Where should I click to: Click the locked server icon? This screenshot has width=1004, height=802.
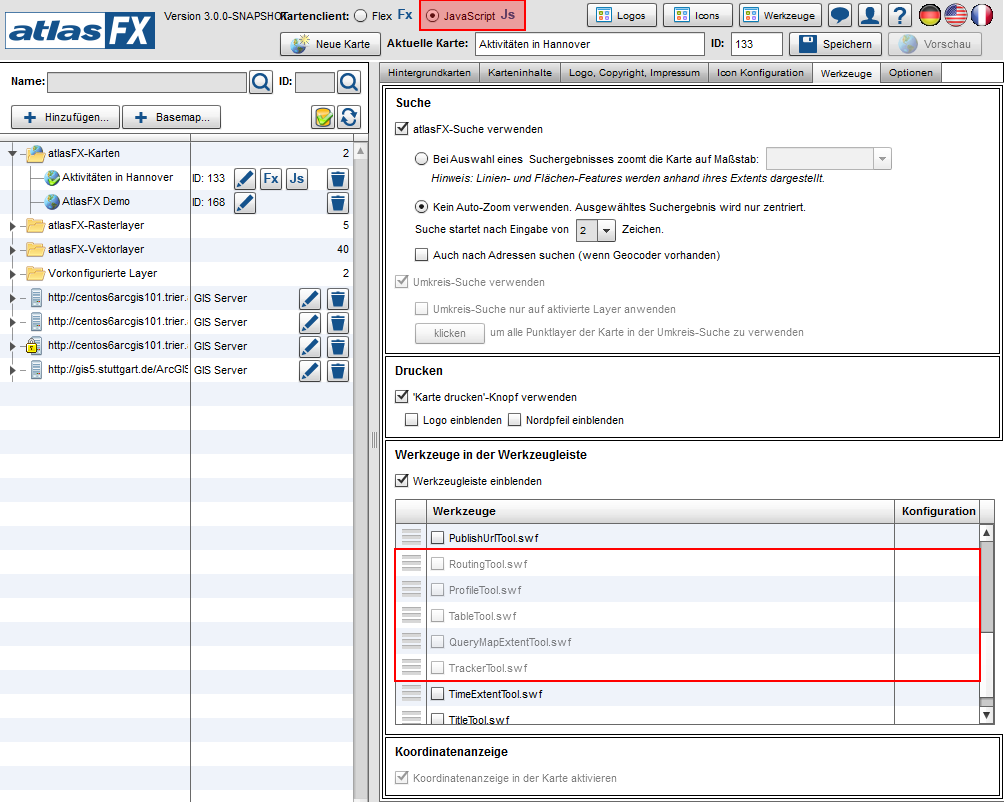click(34, 346)
